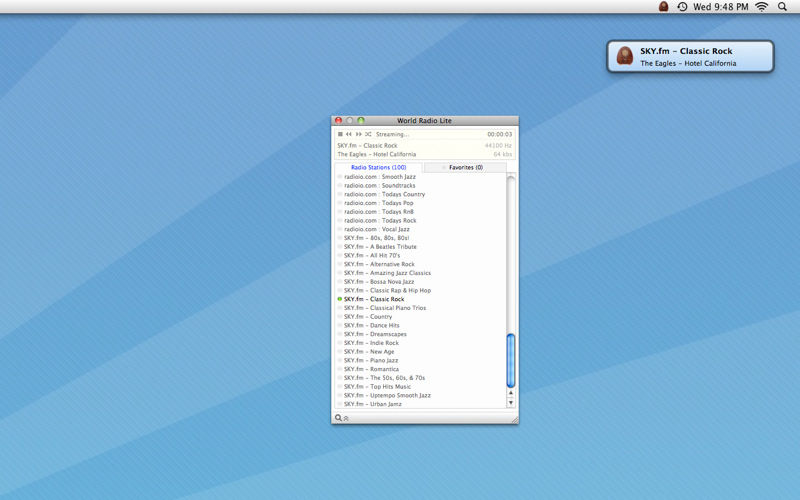
Task: Toggle favorite dot beside radioio.com : Smooth Jazz
Action: tap(340, 177)
